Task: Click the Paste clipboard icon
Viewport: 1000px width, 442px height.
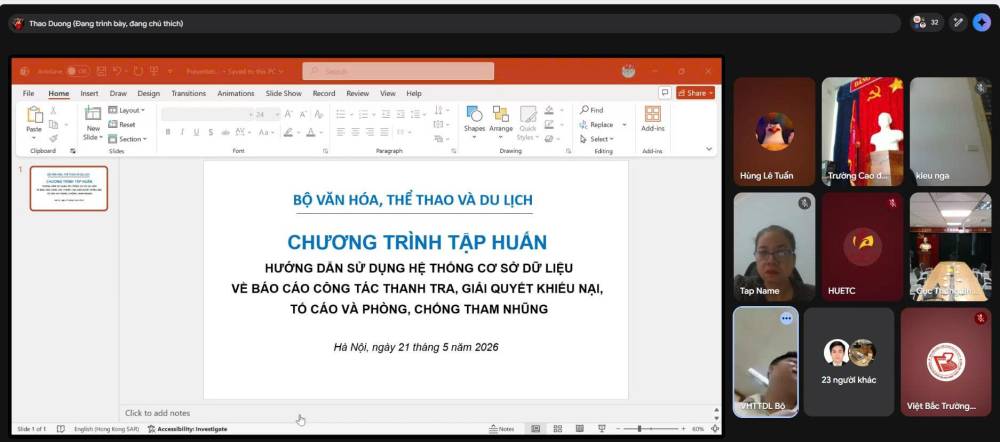Action: coord(34,115)
